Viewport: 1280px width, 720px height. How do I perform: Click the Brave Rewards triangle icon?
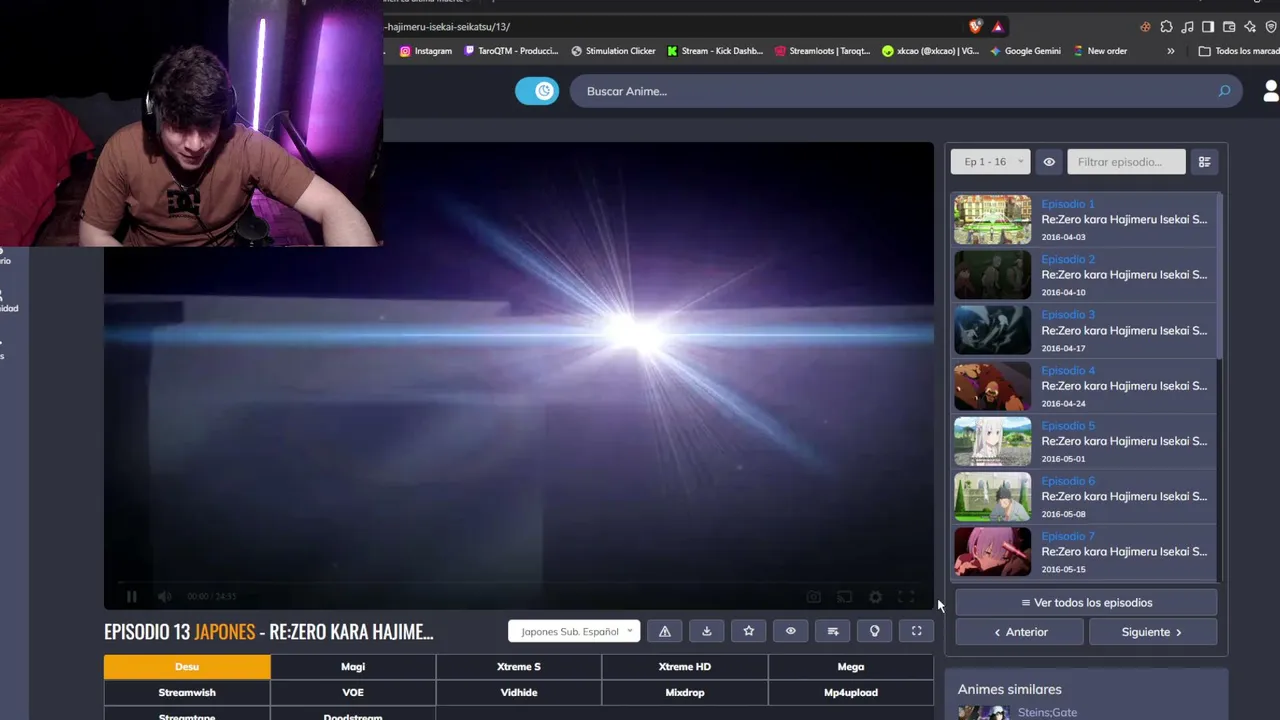pyautogui.click(x=998, y=27)
